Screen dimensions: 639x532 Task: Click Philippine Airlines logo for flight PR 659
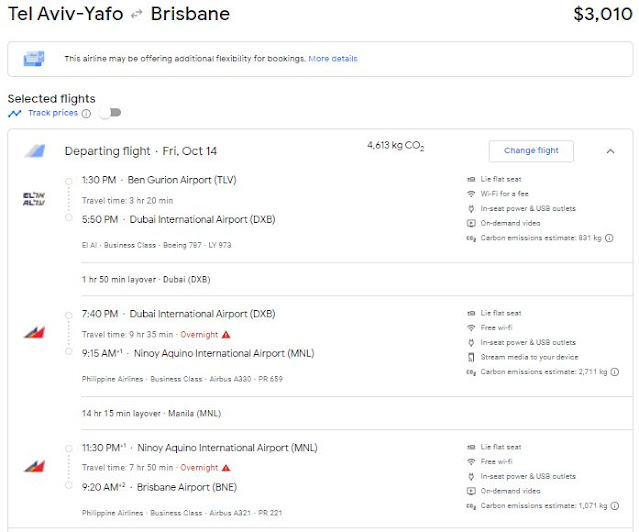[x=34, y=332]
